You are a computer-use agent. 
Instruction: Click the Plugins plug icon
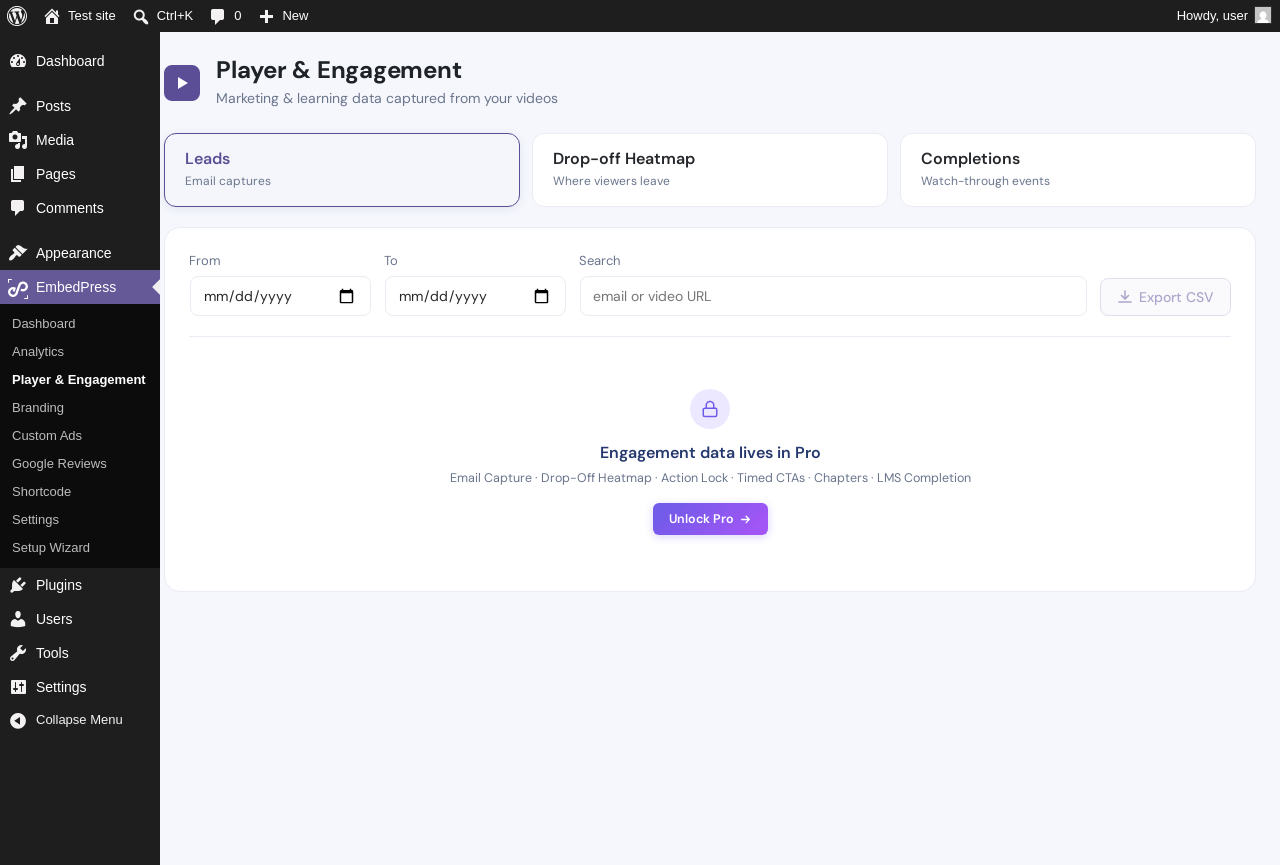(18, 585)
